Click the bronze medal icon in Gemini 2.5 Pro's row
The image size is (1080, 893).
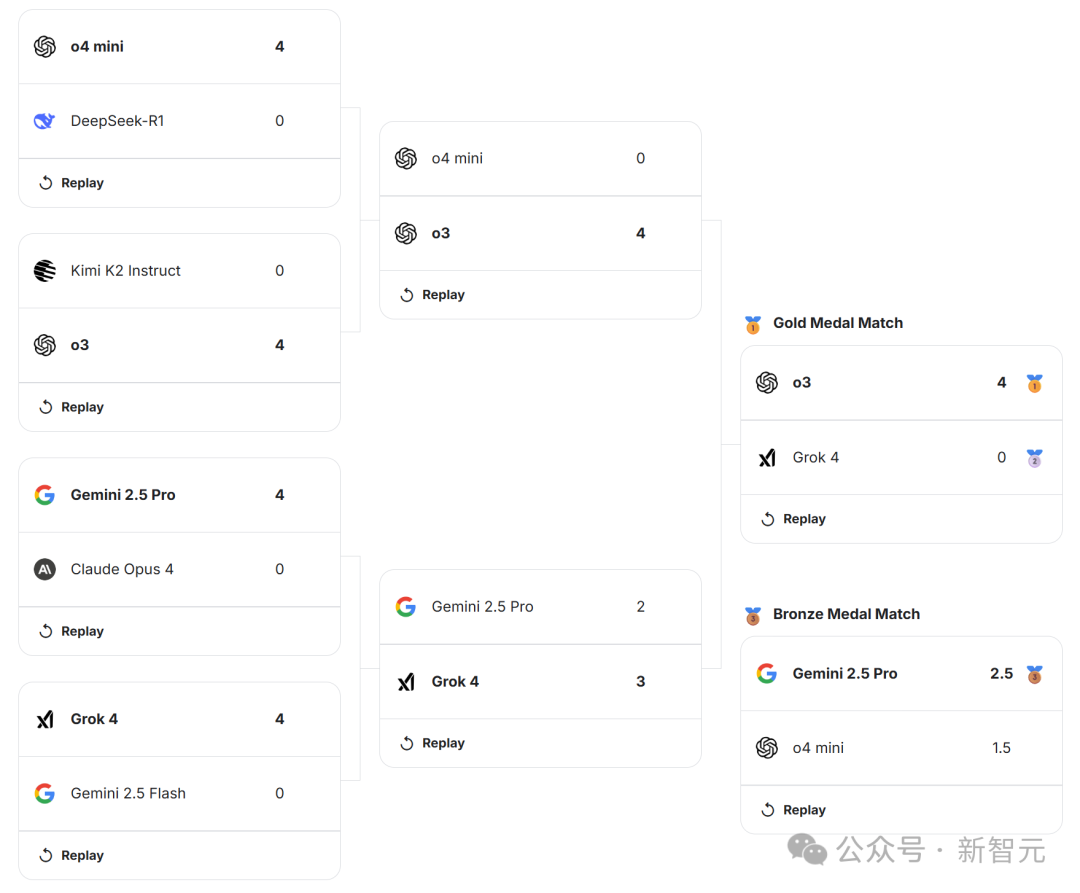[x=1035, y=674]
